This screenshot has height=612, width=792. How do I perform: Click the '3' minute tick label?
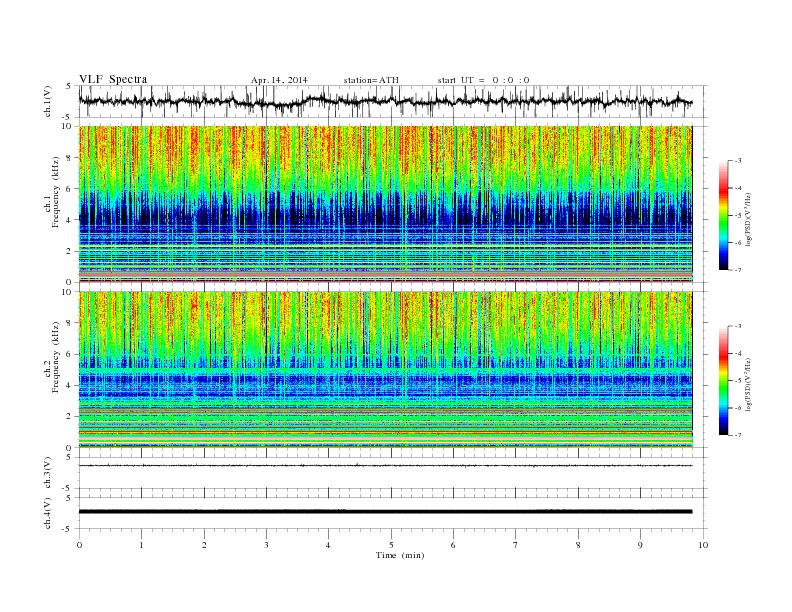click(266, 545)
